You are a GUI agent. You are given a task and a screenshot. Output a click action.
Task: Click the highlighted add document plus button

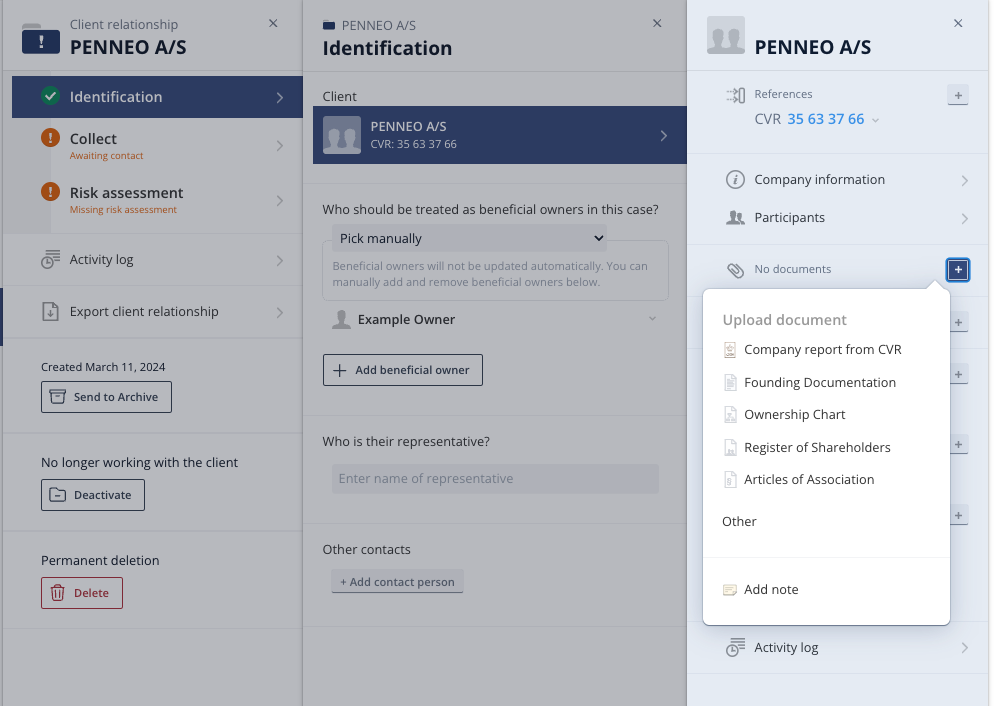tap(958, 270)
